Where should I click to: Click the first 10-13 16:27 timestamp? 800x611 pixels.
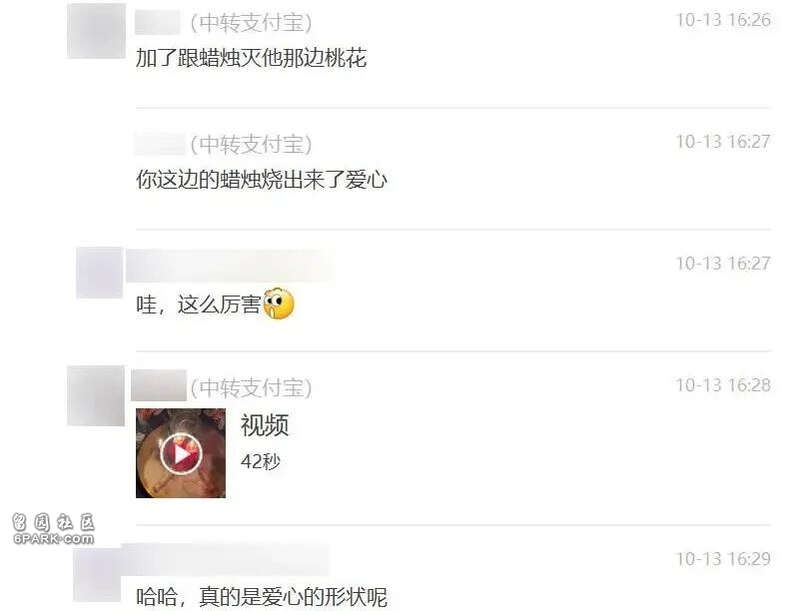tap(723, 142)
